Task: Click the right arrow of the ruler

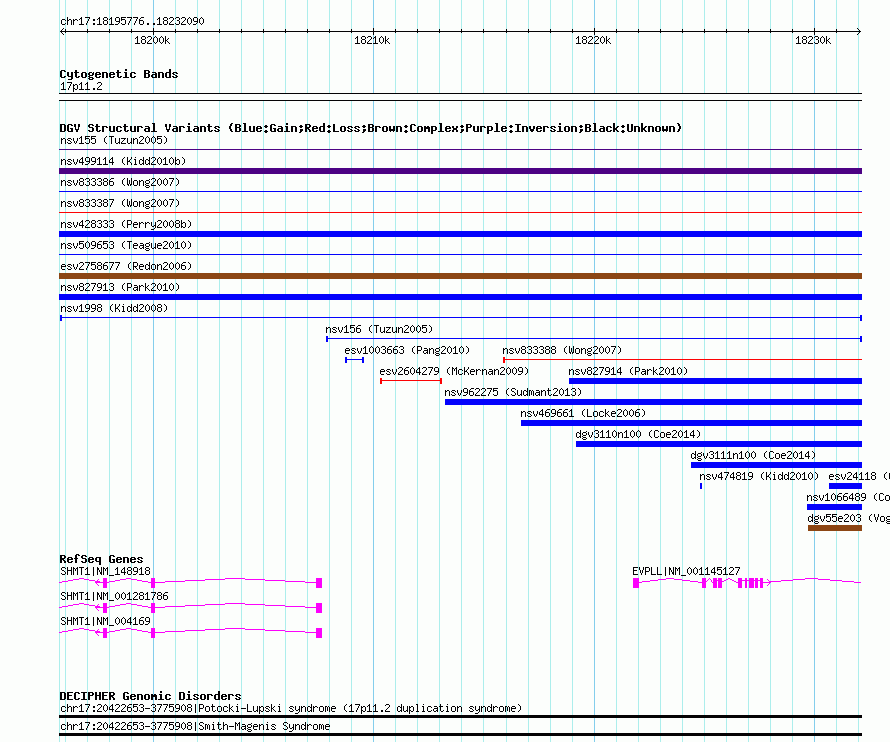Action: [859, 32]
